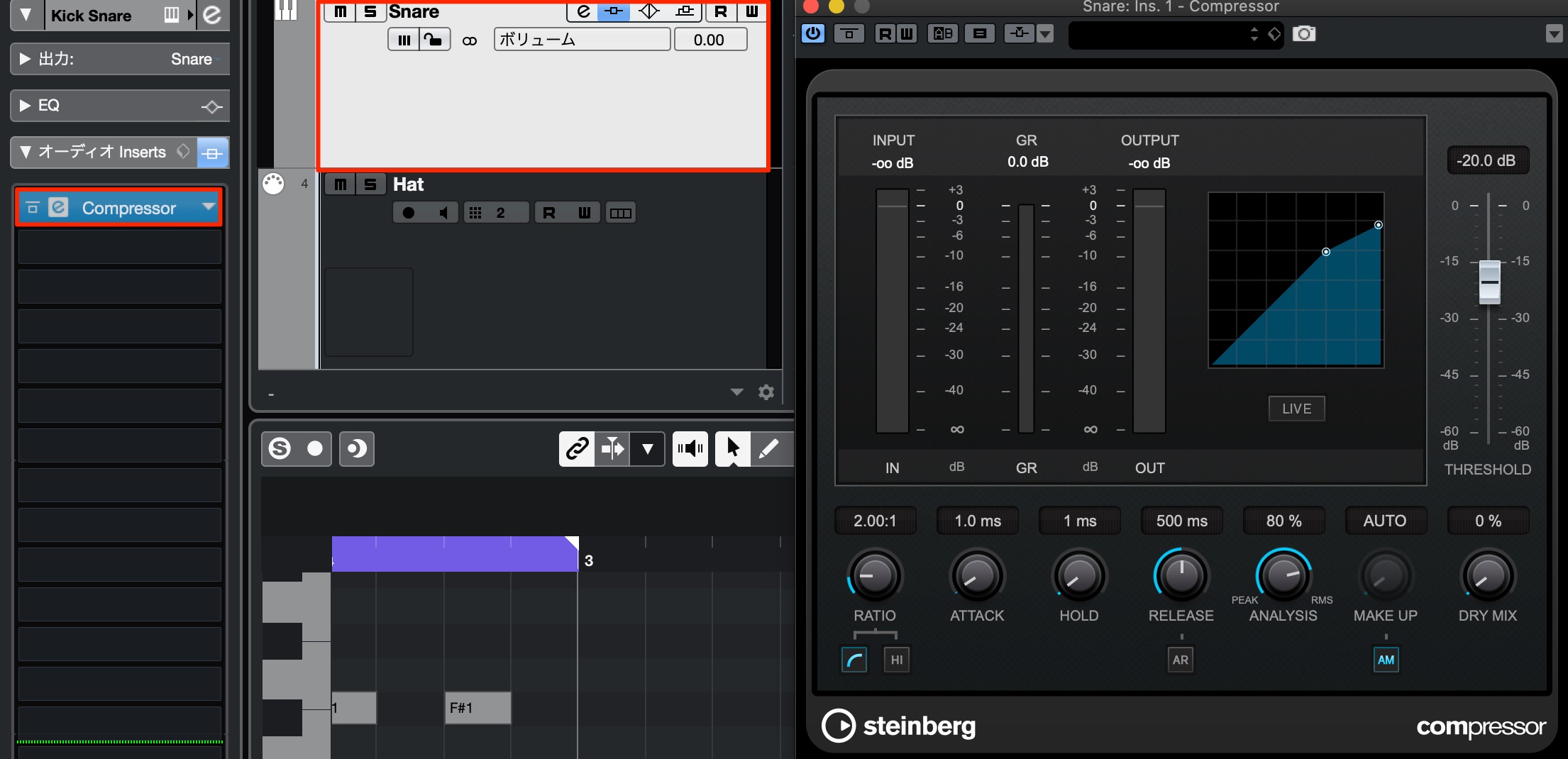The image size is (1568, 759).
Task: Select the Object Selection arrow tool
Action: pos(733,448)
